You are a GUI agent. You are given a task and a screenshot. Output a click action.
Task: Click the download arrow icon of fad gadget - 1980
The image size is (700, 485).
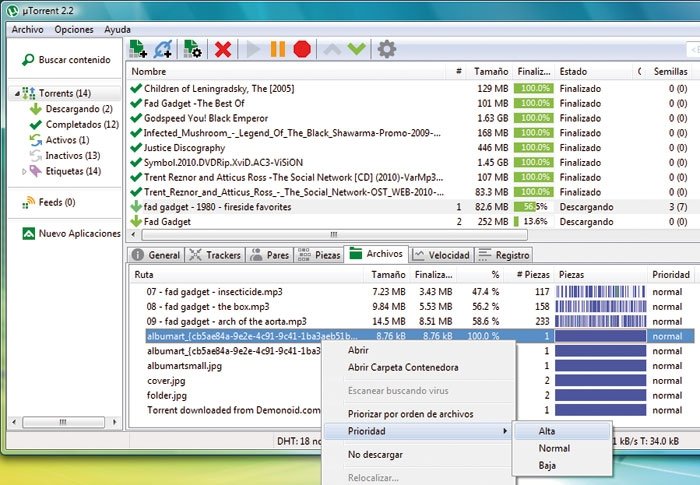click(x=136, y=207)
